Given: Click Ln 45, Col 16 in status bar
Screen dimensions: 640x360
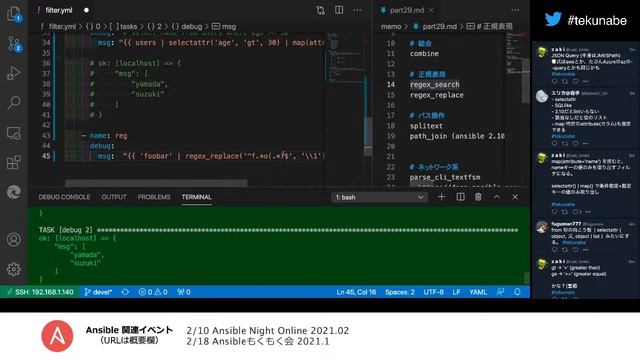Looking at the screenshot, I should coord(356,292).
